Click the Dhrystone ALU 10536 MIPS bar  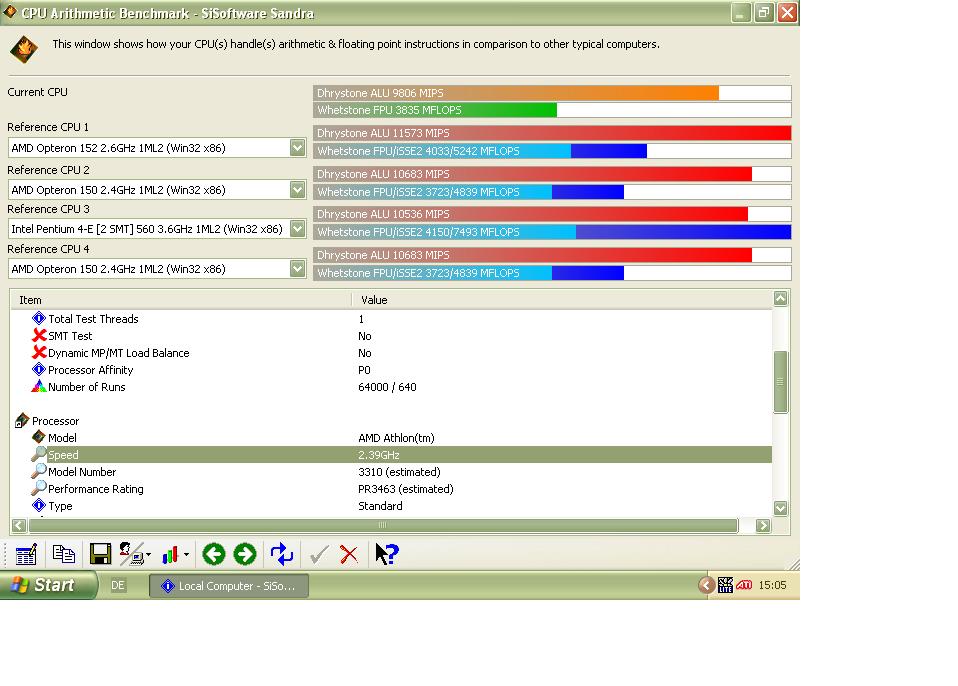552,214
